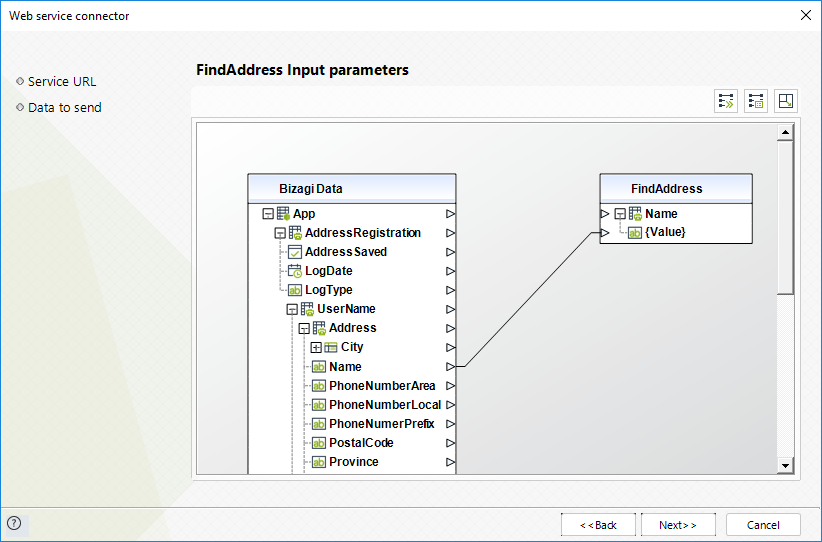Click the Next >> button

[678, 525]
